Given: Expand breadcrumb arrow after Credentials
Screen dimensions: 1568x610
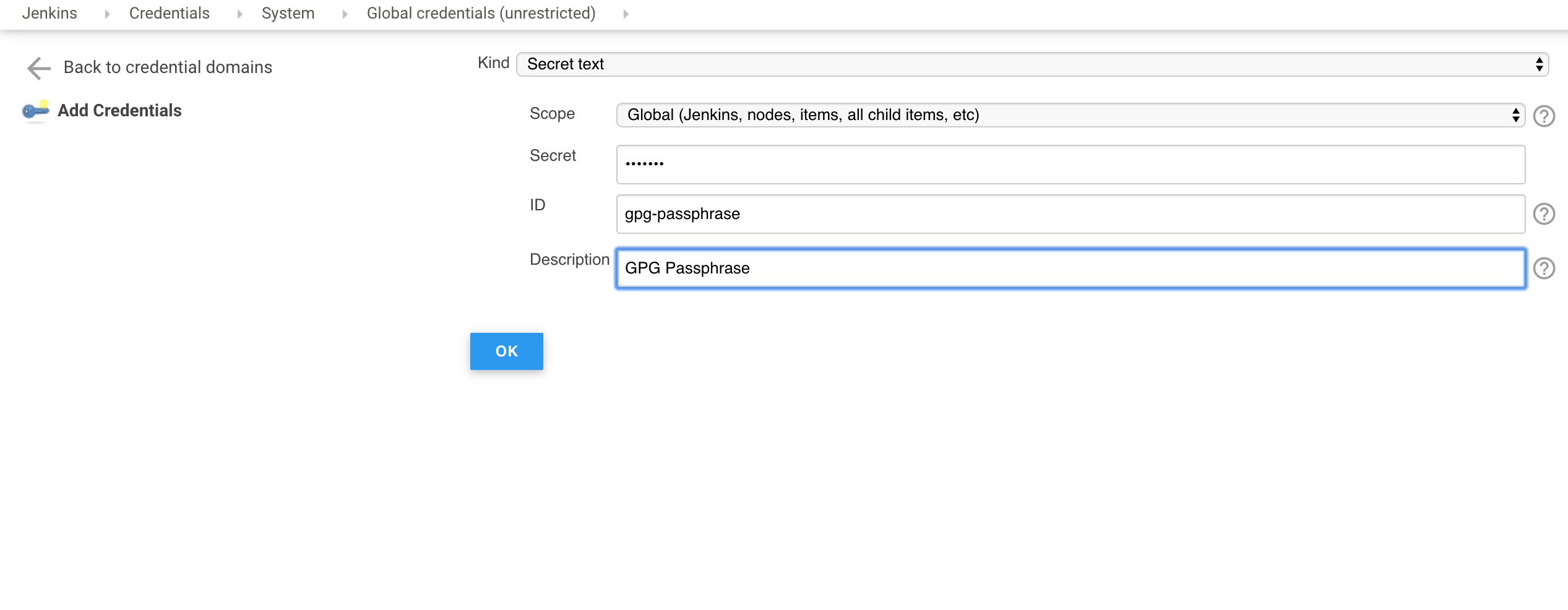Looking at the screenshot, I should tap(239, 14).
